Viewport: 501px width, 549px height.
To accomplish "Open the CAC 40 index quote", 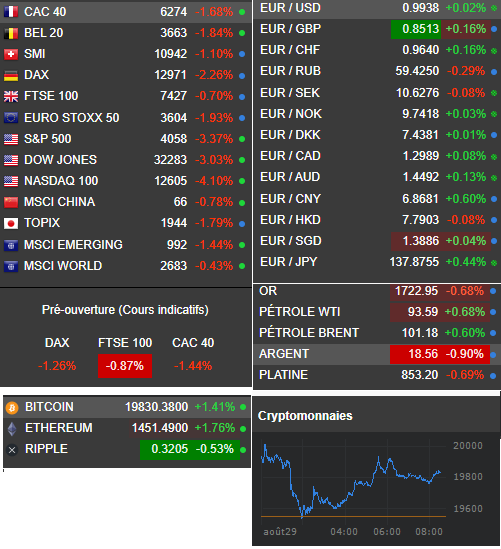I will point(126,12).
